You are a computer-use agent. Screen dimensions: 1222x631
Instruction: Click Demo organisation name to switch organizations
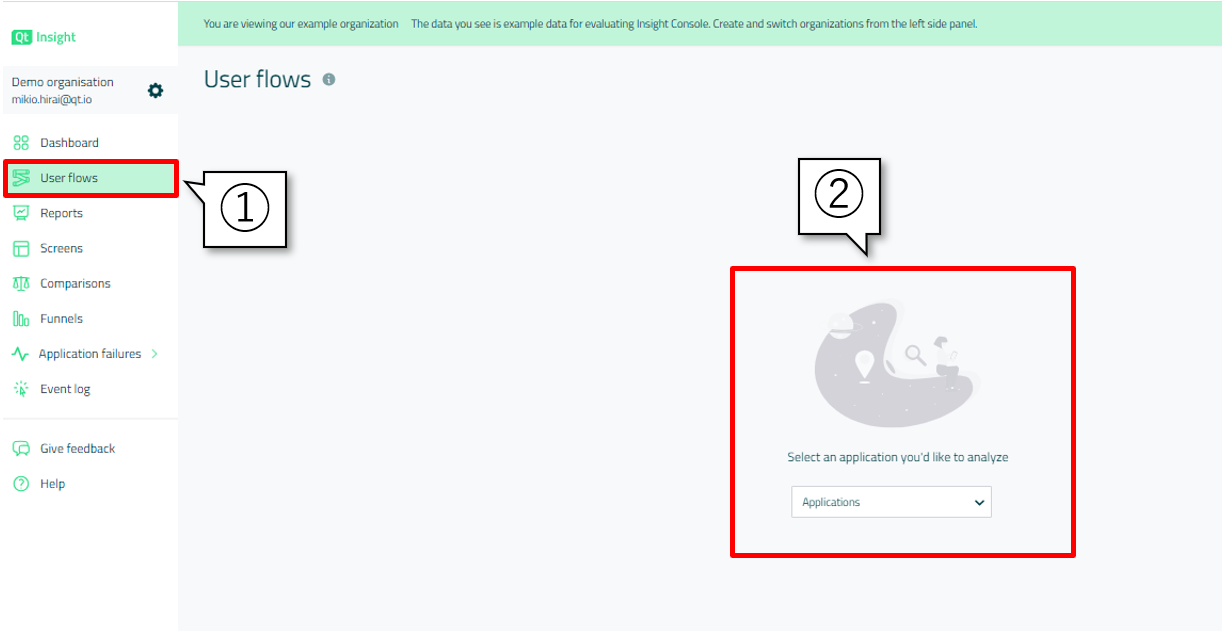click(63, 82)
